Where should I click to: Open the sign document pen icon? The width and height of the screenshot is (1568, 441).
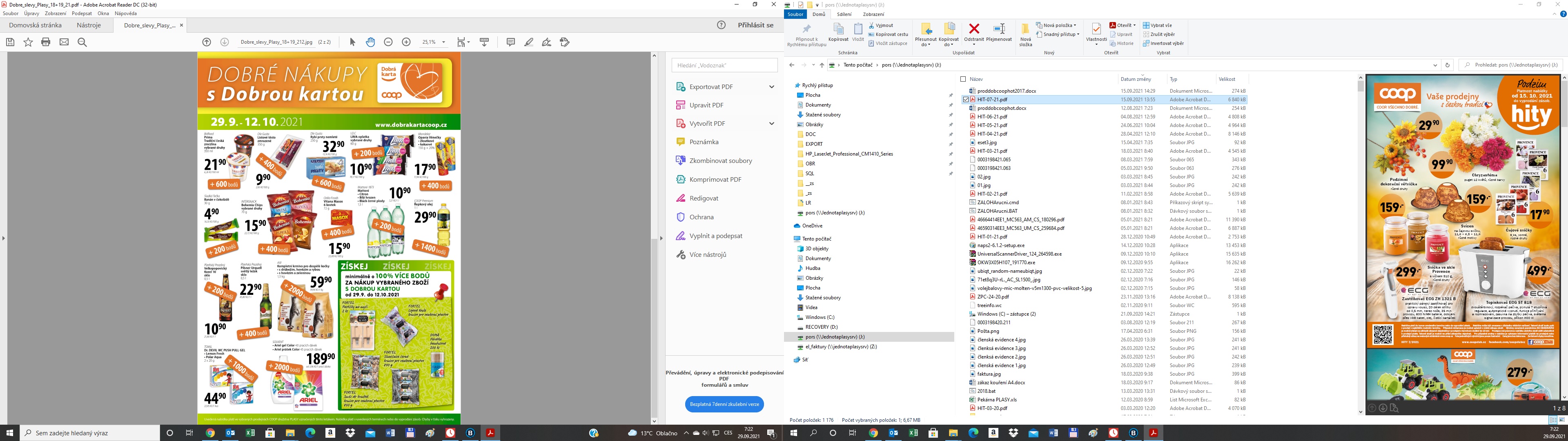[547, 42]
